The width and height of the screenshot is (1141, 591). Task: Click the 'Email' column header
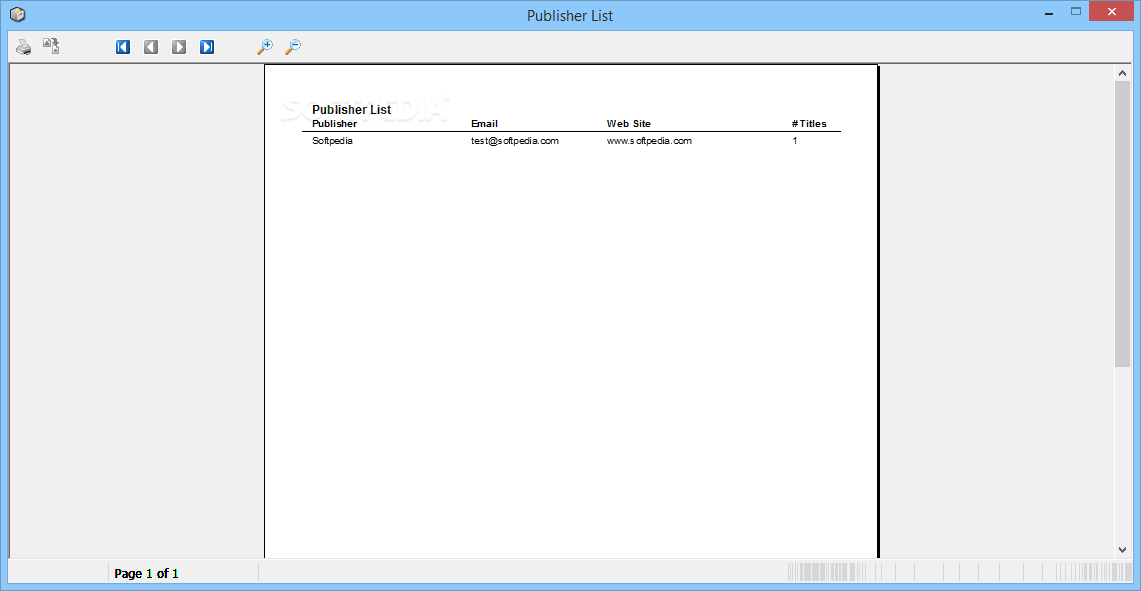[x=485, y=124]
